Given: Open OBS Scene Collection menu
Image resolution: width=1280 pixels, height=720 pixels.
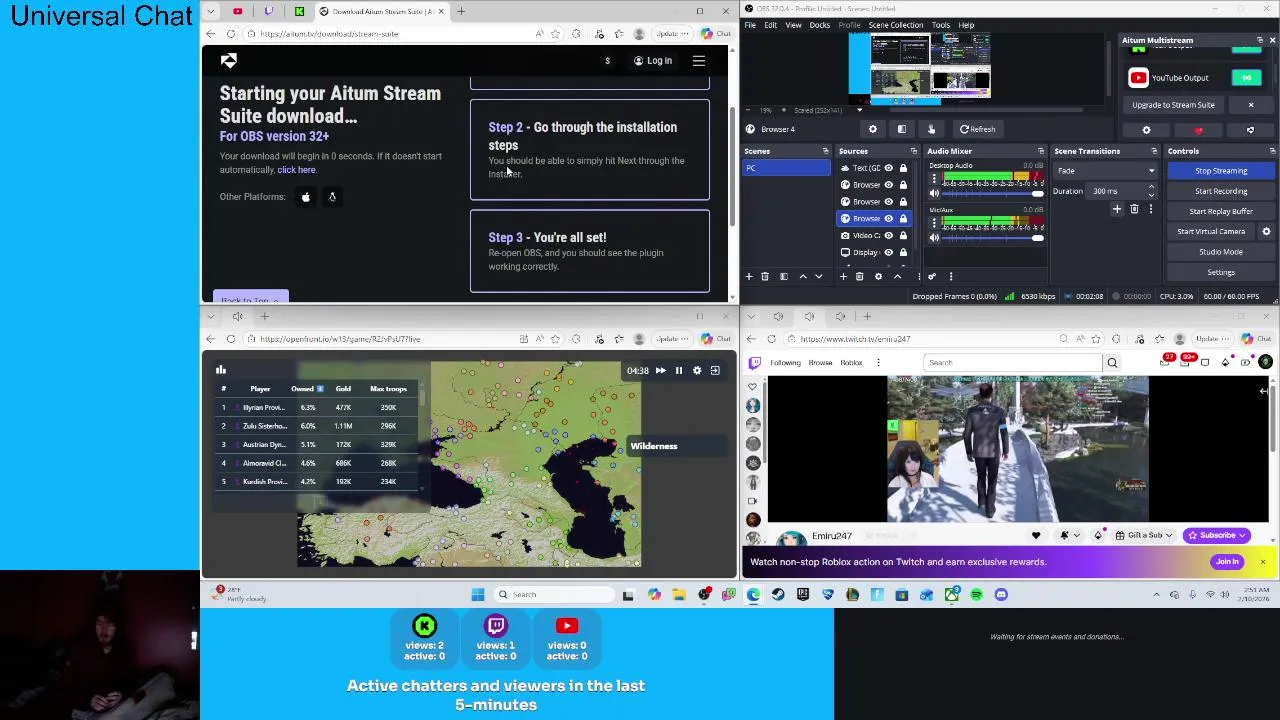Looking at the screenshot, I should tap(896, 25).
